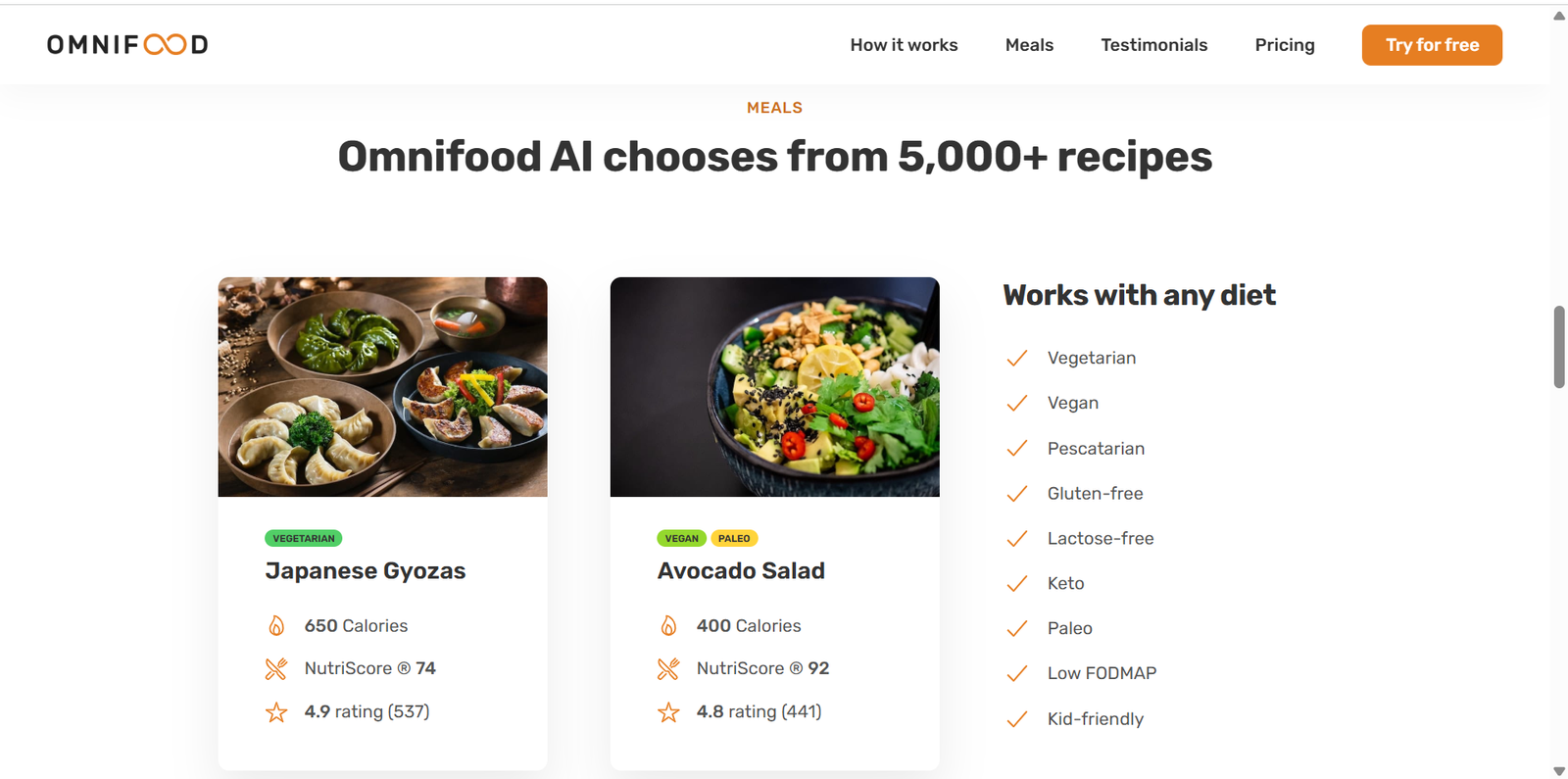The width and height of the screenshot is (1568, 779).
Task: Click star icon beside 4.8 rating
Action: click(668, 712)
